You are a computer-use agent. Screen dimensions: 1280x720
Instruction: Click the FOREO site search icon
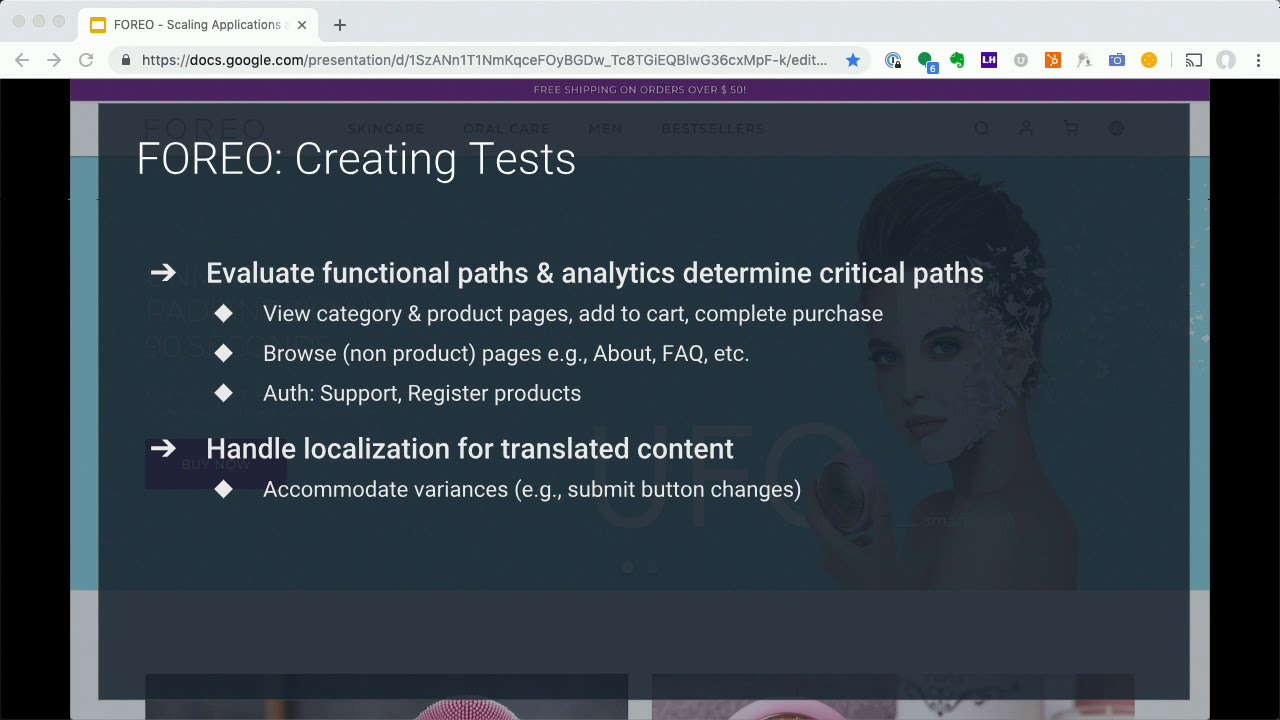(x=982, y=128)
